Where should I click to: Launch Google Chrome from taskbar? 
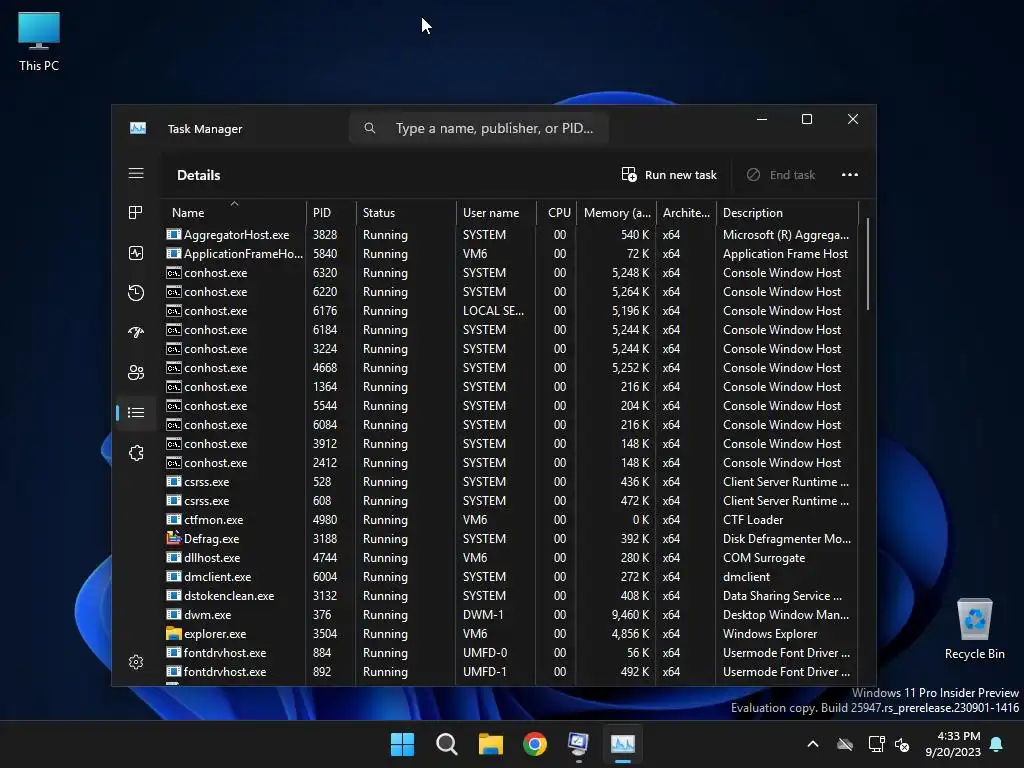(x=535, y=744)
